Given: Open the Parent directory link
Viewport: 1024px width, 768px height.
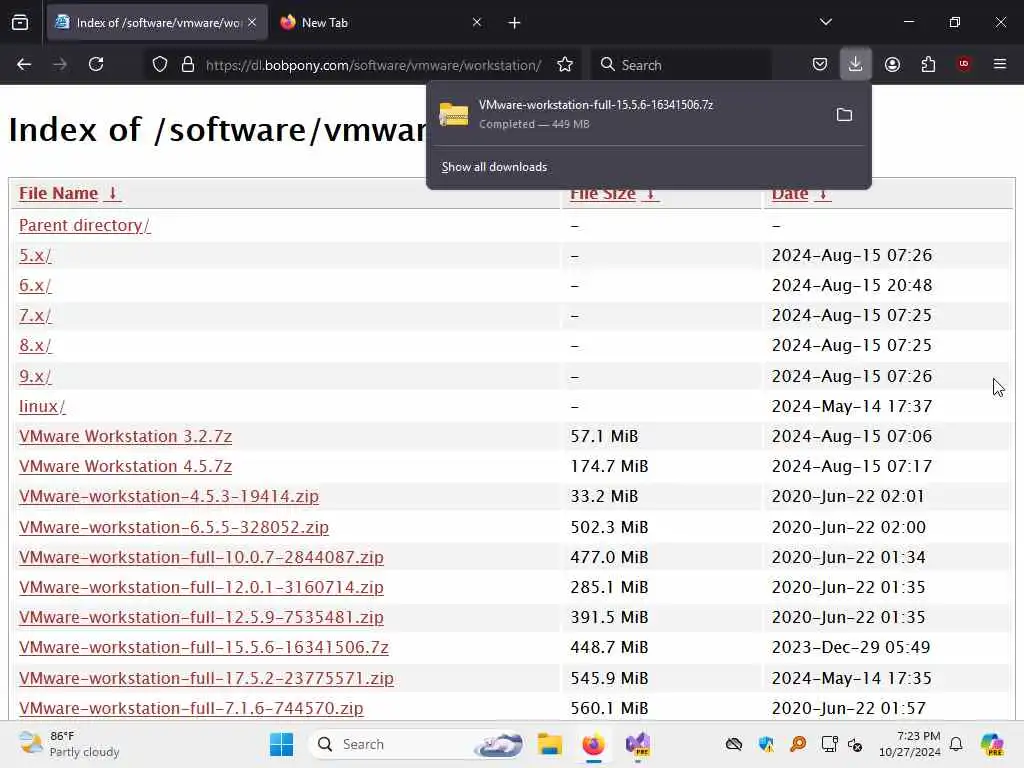Looking at the screenshot, I should [x=84, y=225].
